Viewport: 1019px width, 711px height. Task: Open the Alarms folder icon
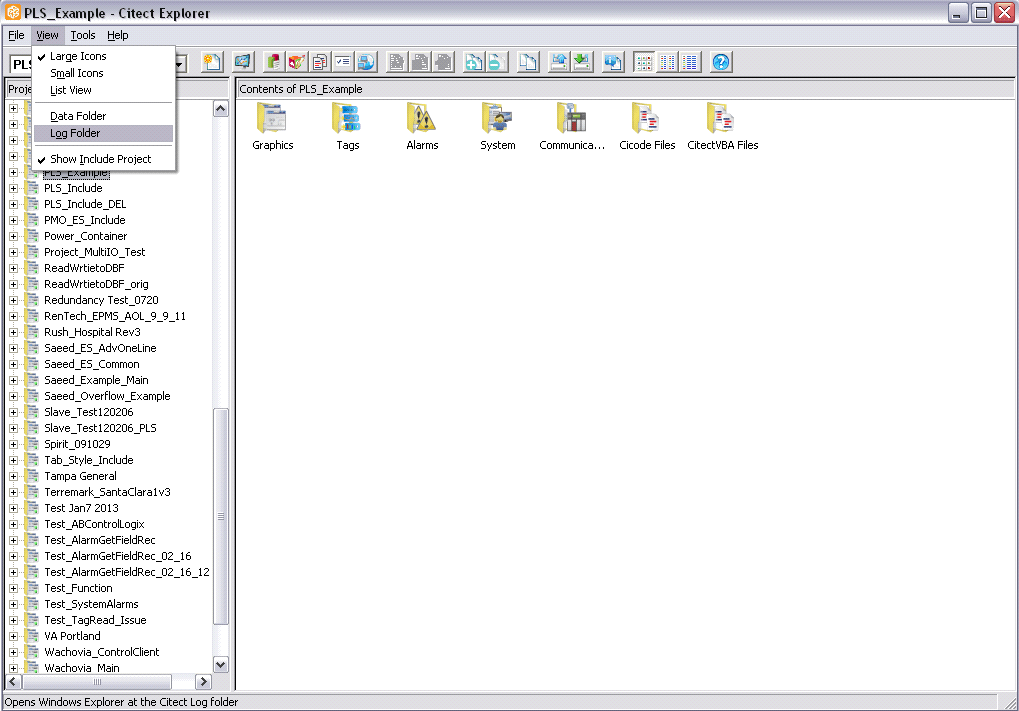422,118
